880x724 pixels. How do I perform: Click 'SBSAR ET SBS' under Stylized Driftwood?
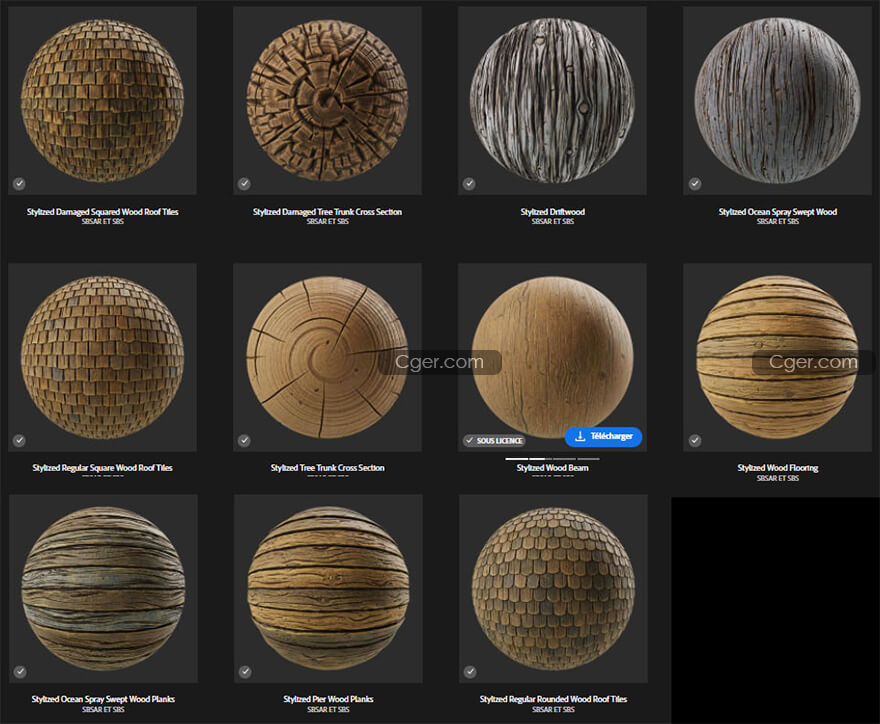click(x=552, y=222)
